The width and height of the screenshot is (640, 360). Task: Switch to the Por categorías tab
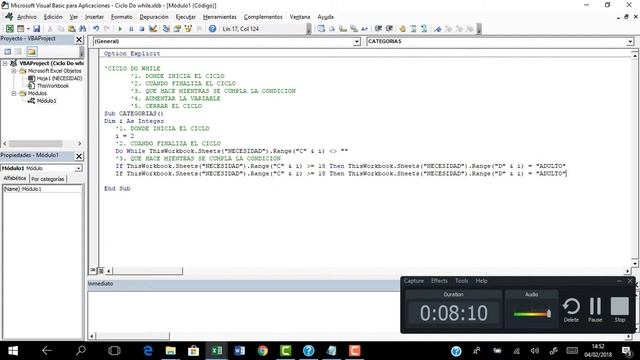point(48,179)
